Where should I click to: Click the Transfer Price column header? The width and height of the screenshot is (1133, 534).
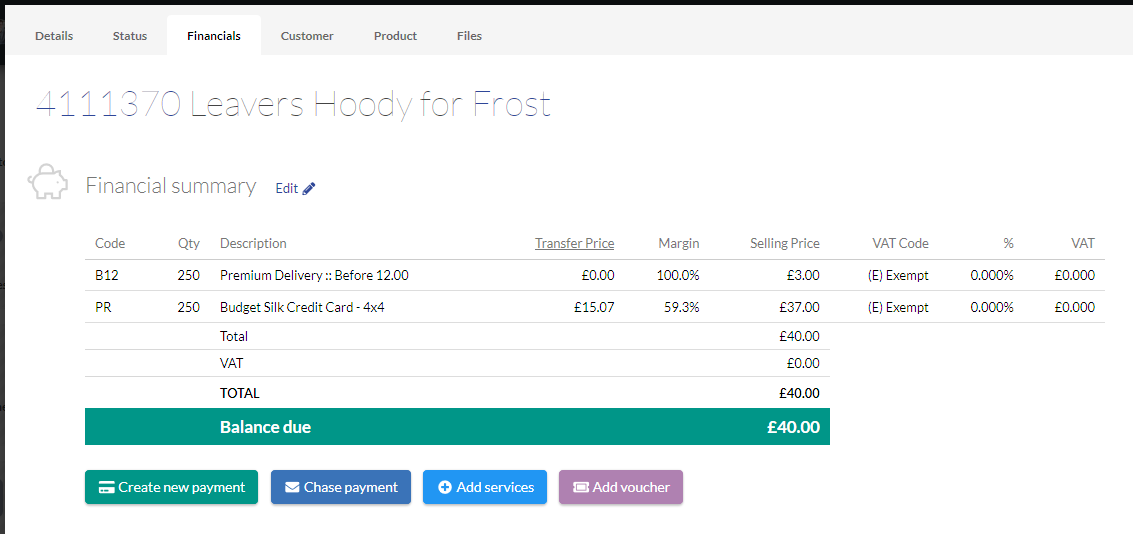click(x=574, y=244)
